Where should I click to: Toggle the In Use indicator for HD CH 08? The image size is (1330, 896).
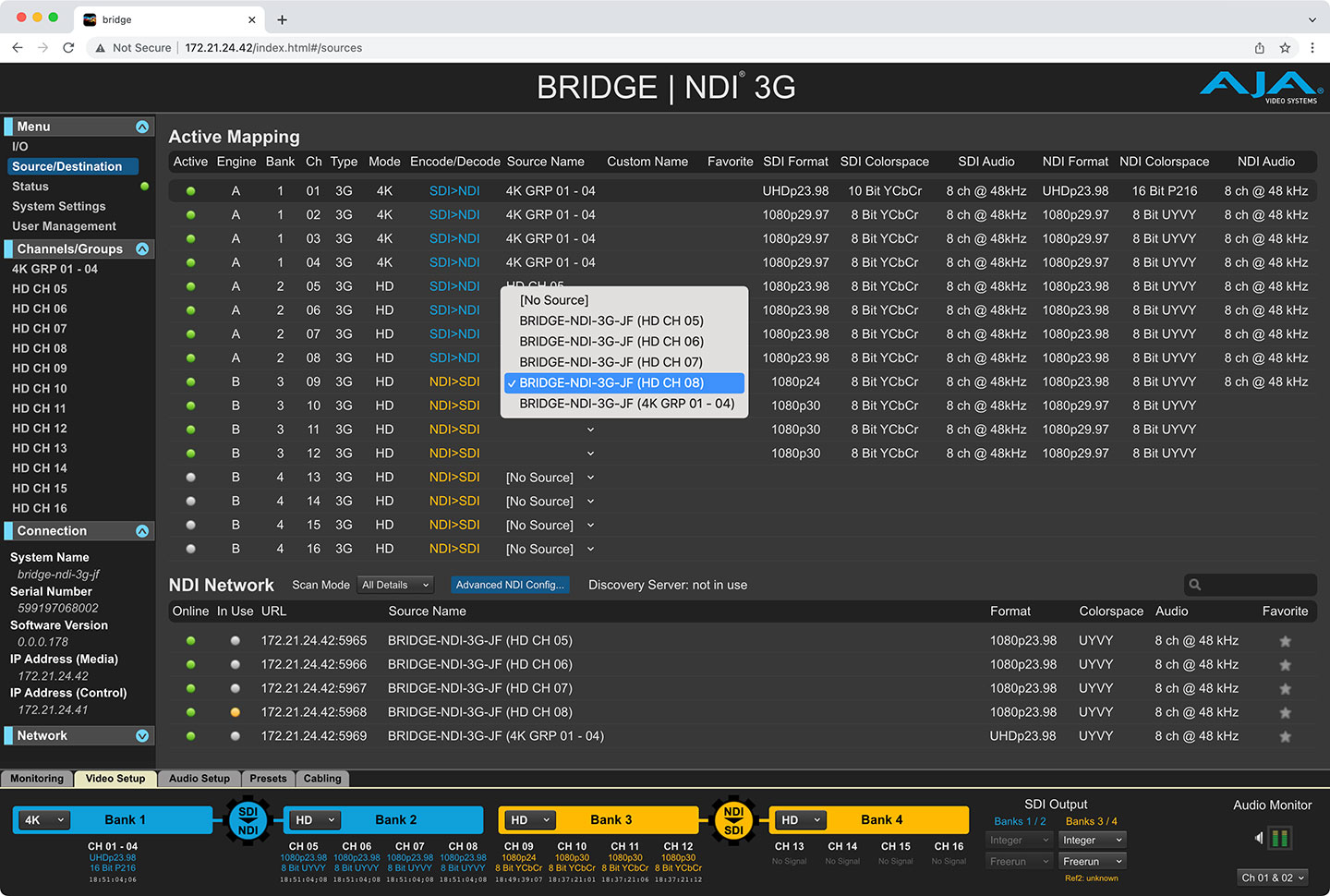coord(236,712)
